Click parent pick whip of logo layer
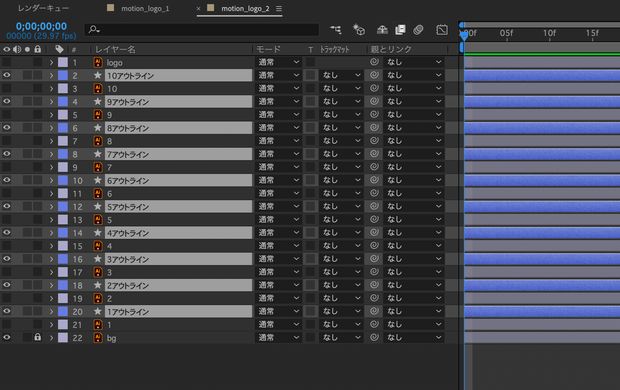This screenshot has width=620, height=390. [x=374, y=62]
